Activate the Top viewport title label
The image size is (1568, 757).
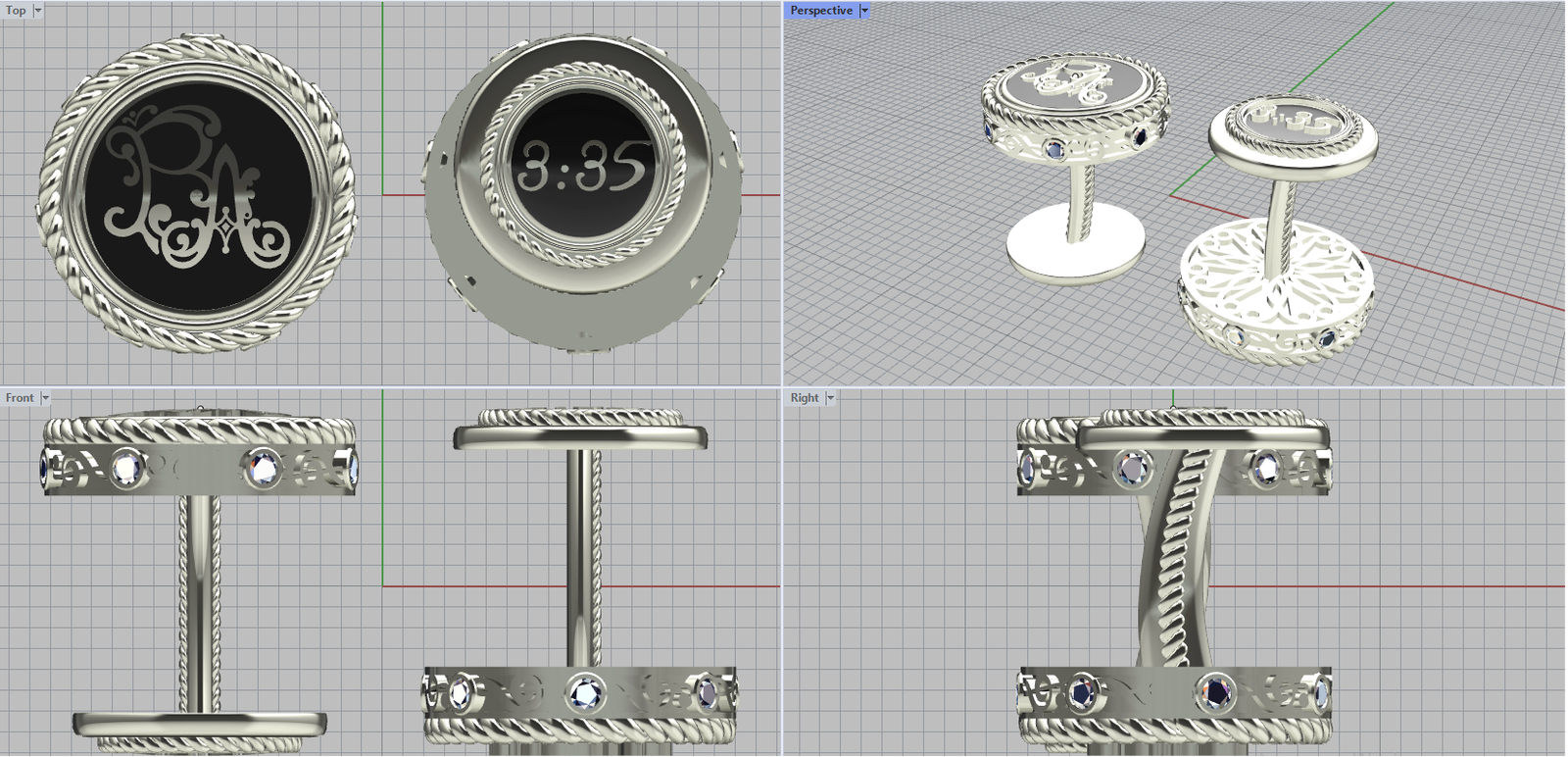tap(16, 10)
